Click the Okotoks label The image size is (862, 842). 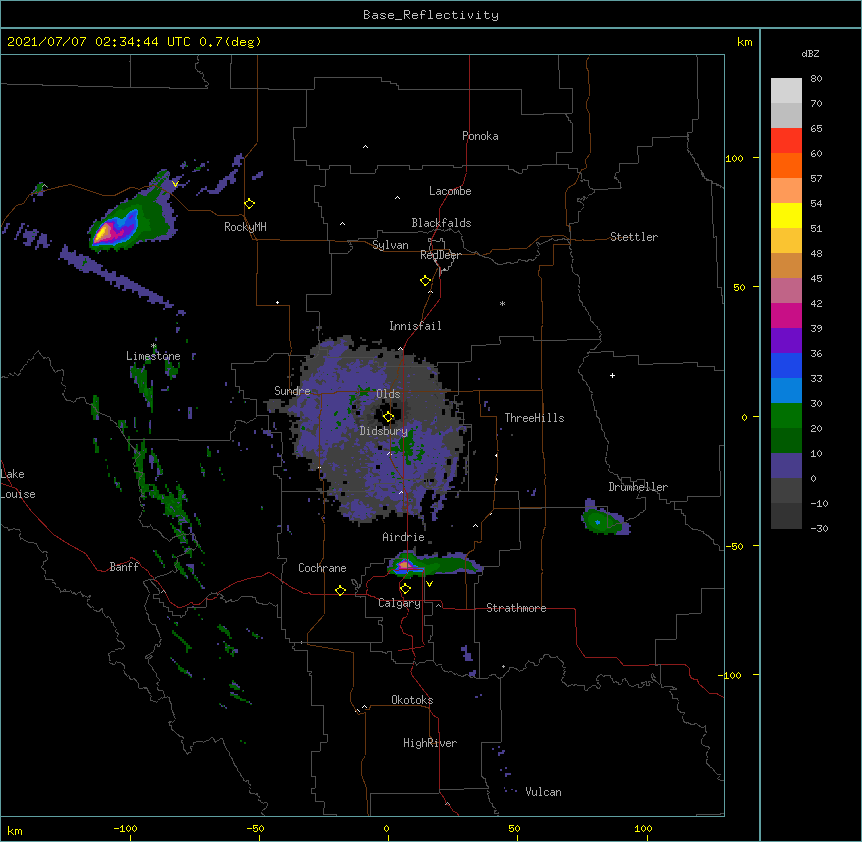(x=412, y=700)
